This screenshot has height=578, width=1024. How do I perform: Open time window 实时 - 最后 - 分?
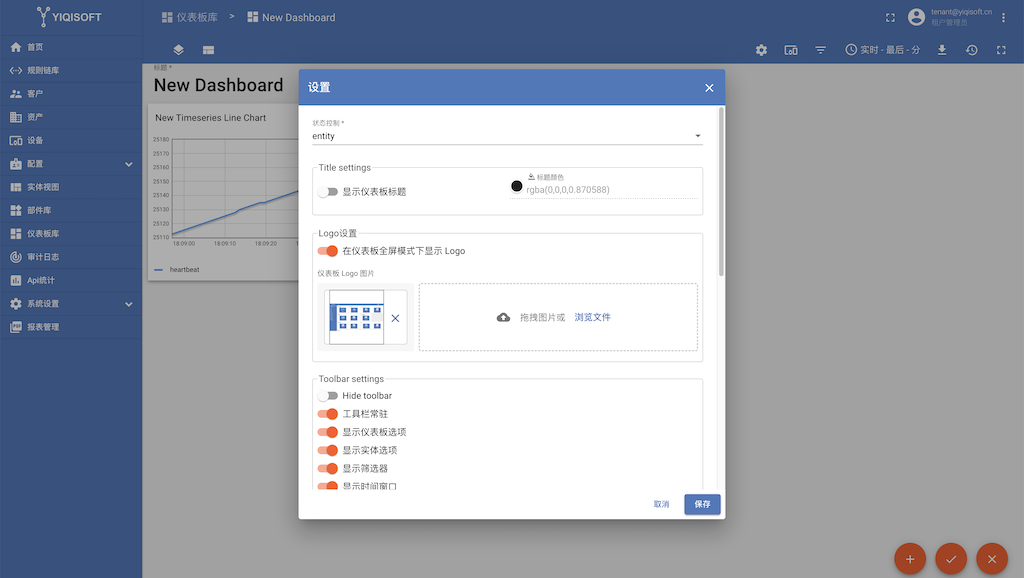[882, 50]
